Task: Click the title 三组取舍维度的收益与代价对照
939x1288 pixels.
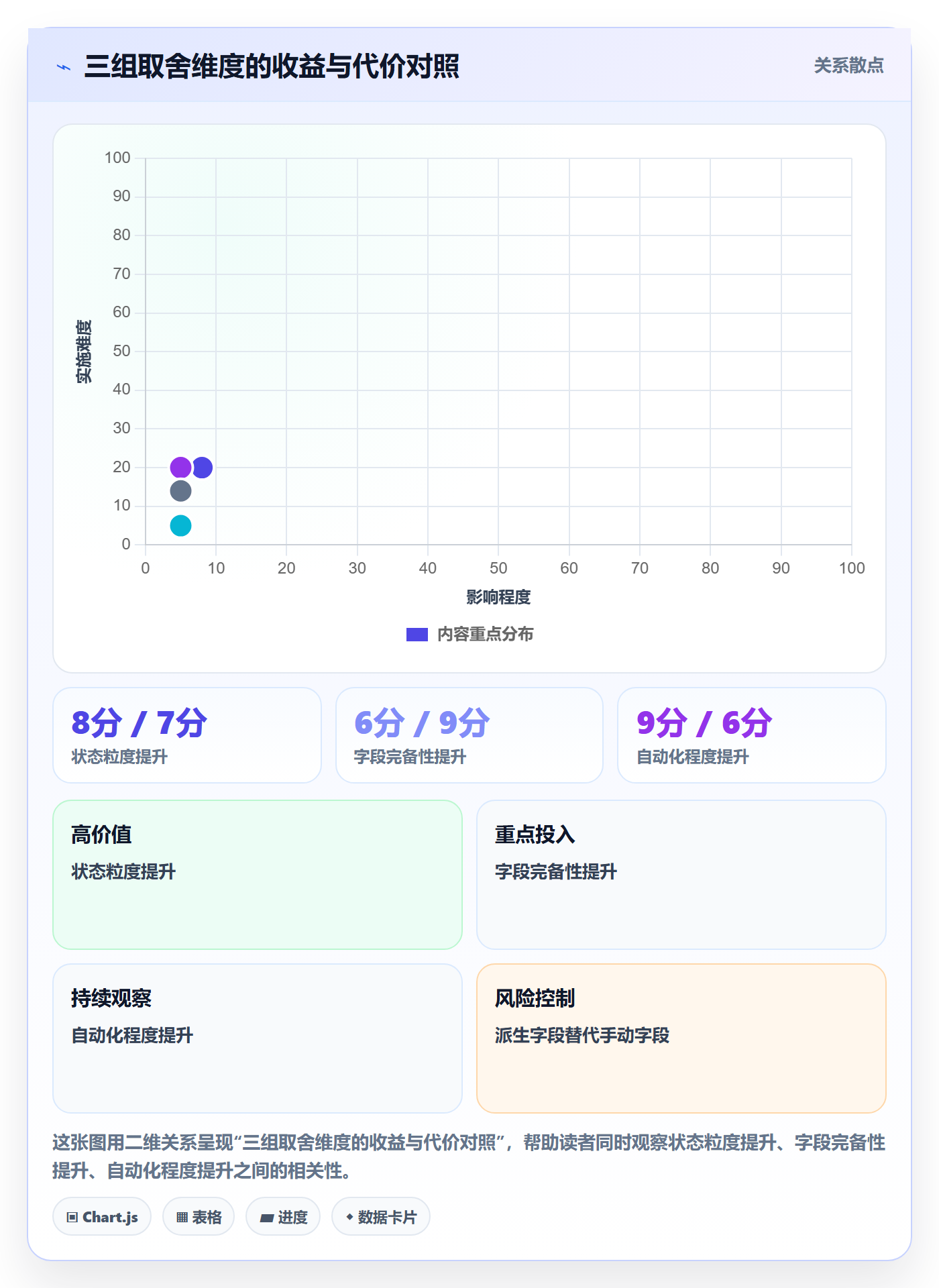Action: click(272, 66)
